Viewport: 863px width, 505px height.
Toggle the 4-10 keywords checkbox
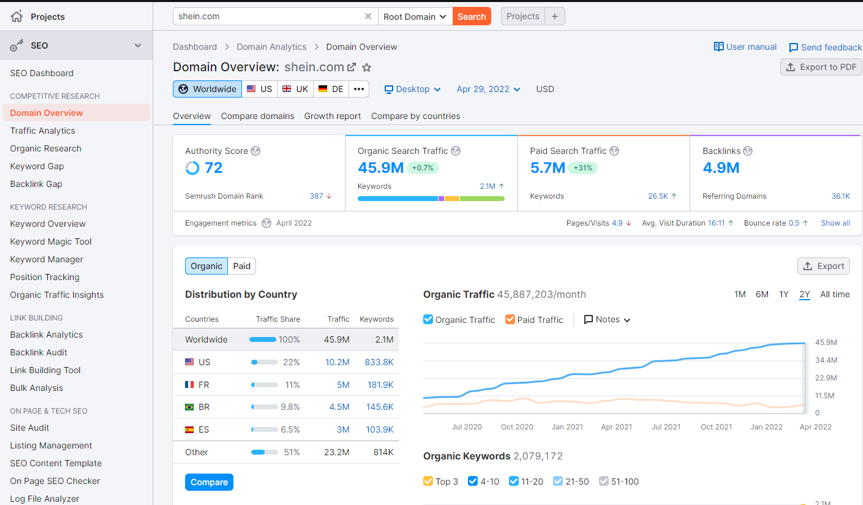coord(473,481)
